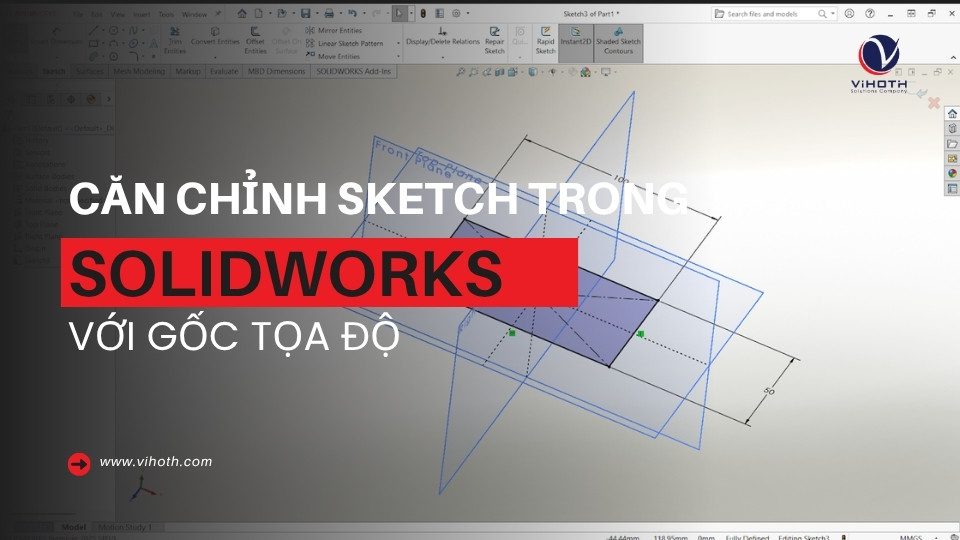Select the Offset Entities tool

coord(255,41)
